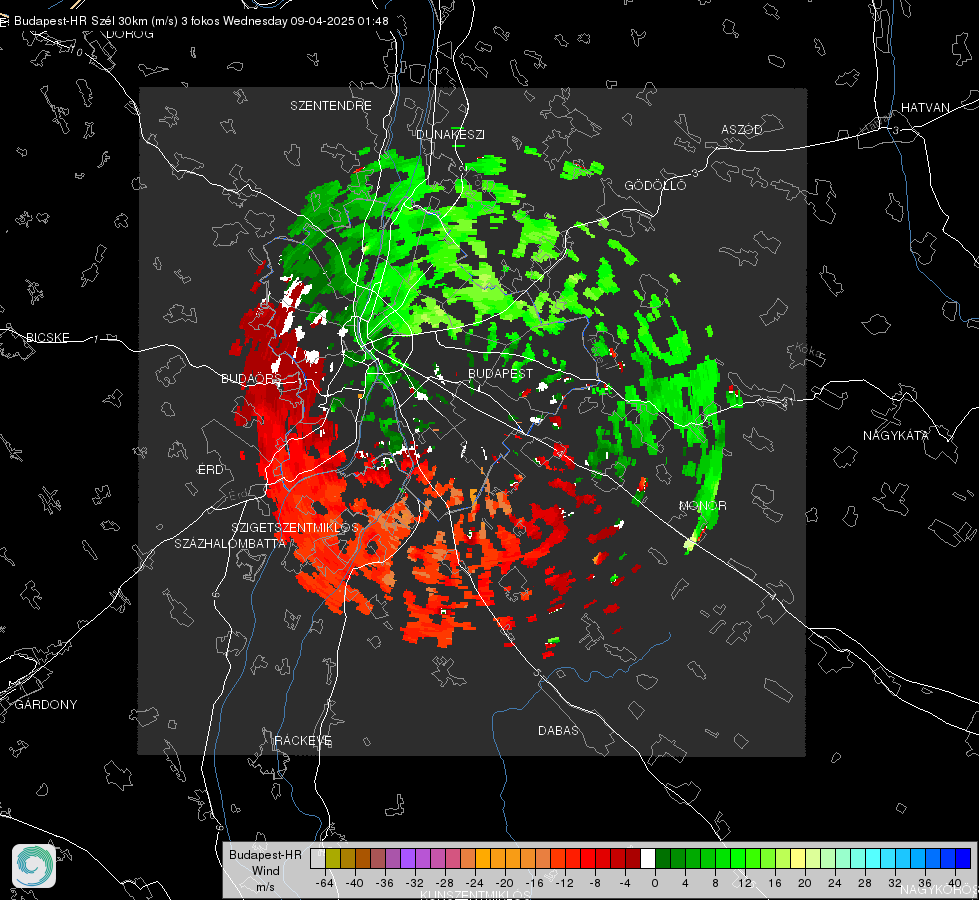This screenshot has width=979, height=900.
Task: Click the ÉRD map label
Action: 210,470
